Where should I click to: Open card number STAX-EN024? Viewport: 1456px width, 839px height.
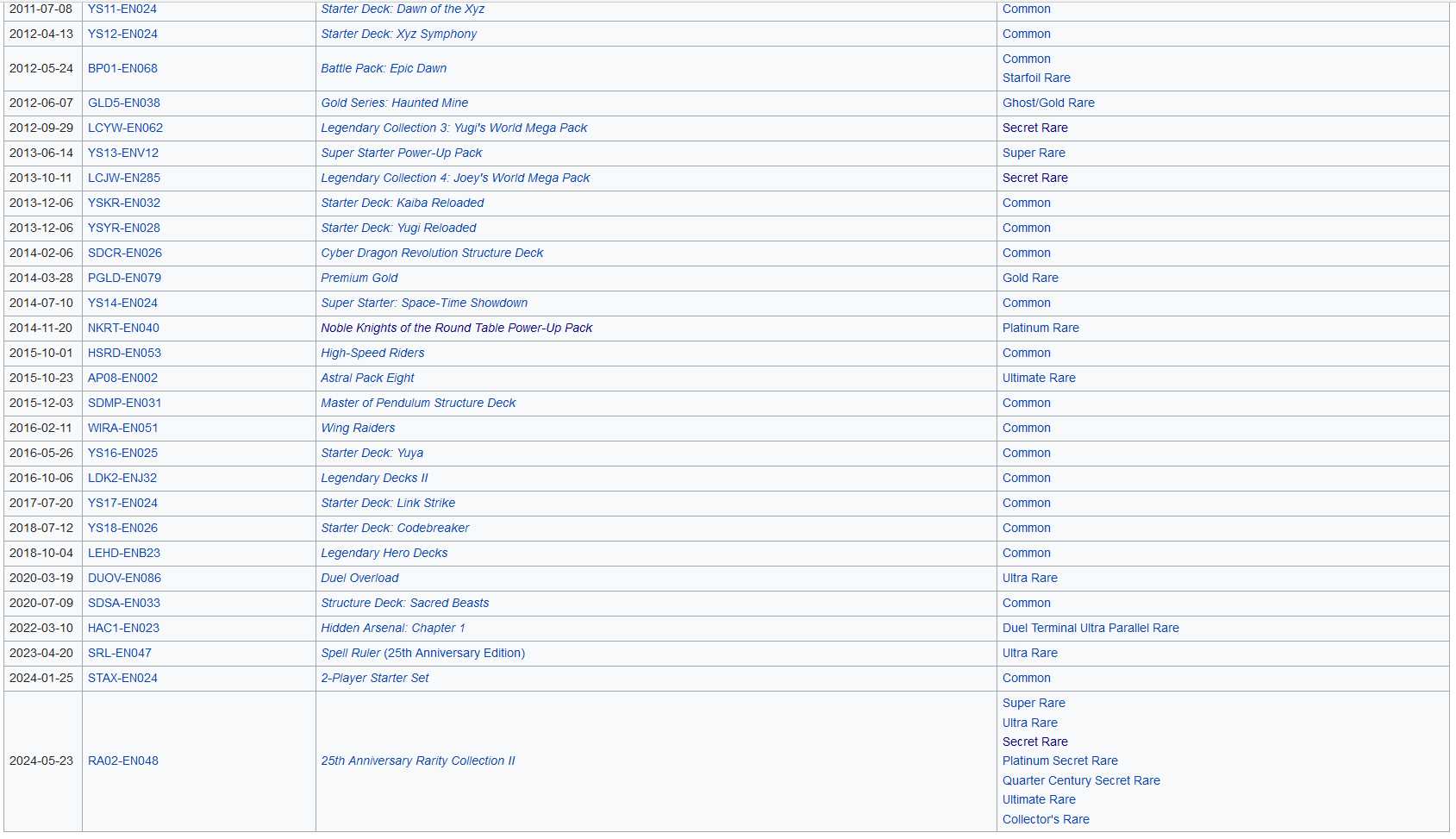[122, 678]
